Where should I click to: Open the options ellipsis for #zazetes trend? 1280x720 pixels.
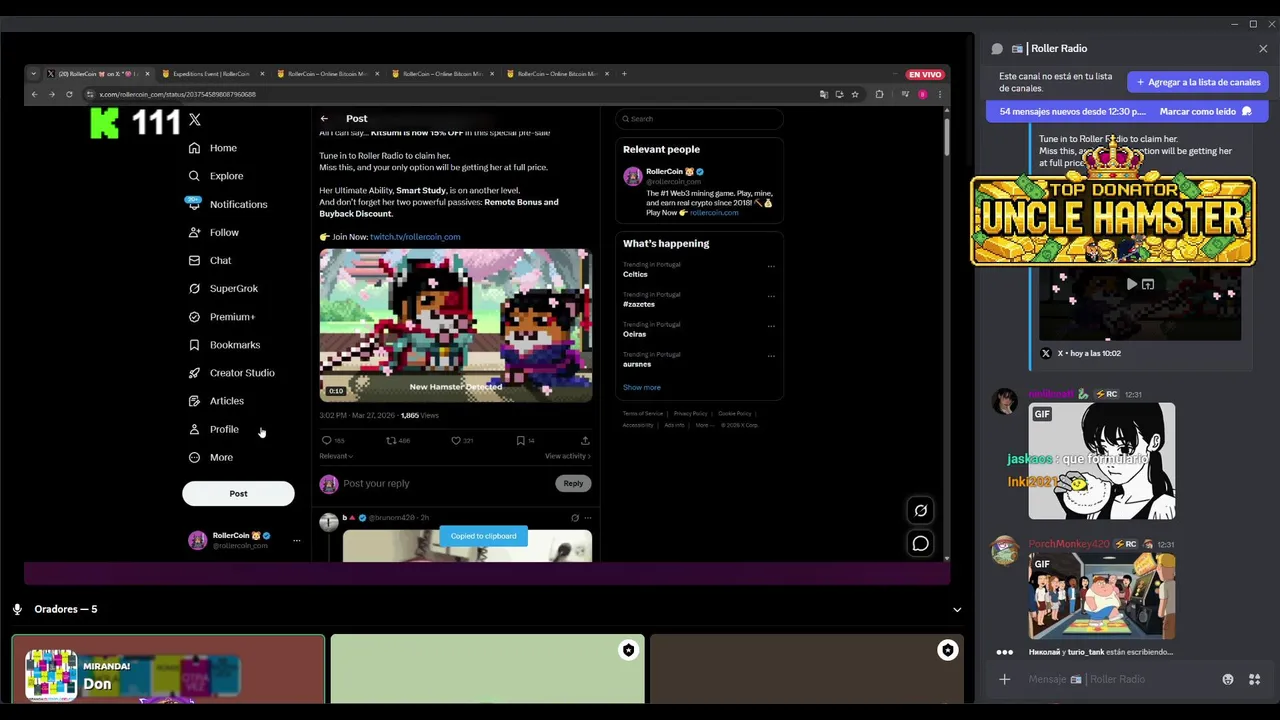tap(771, 297)
